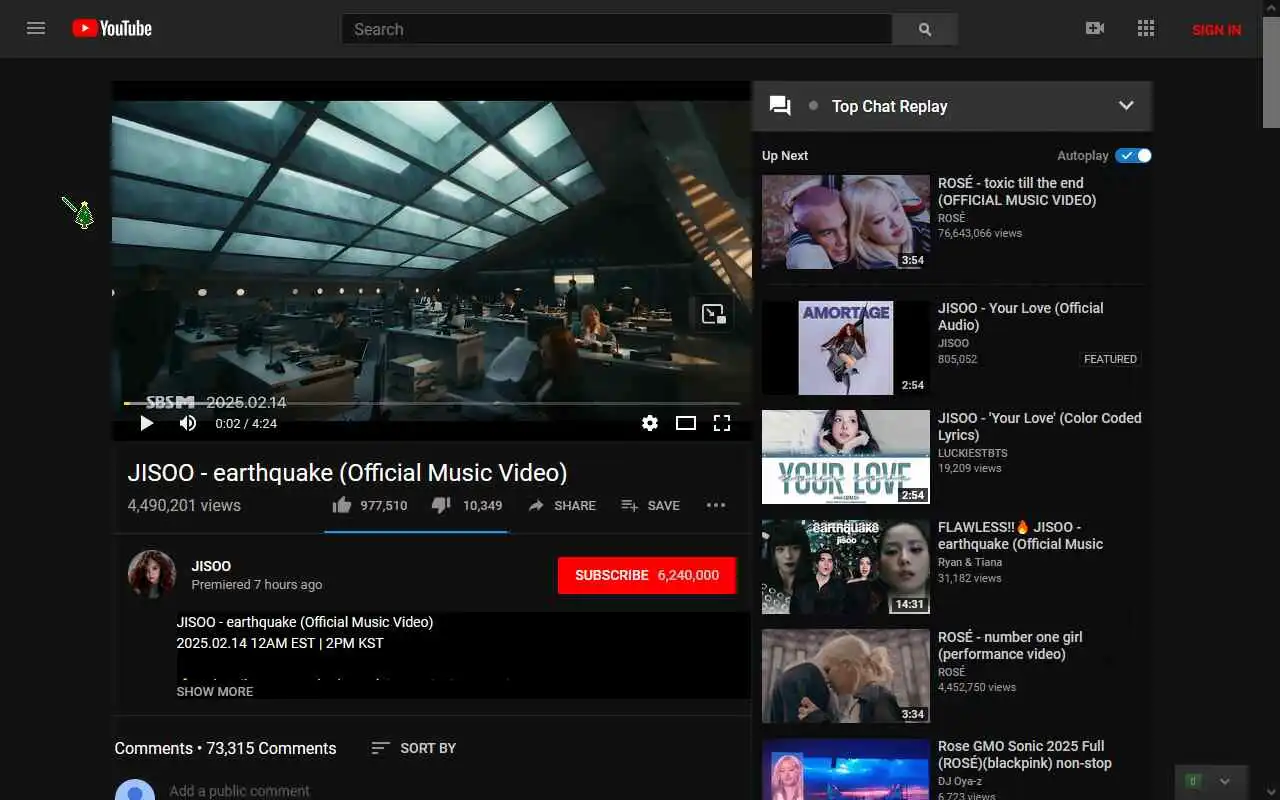Viewport: 1280px width, 800px height.
Task: Open Rose GMO Sonic 2025 title
Action: (1025, 755)
